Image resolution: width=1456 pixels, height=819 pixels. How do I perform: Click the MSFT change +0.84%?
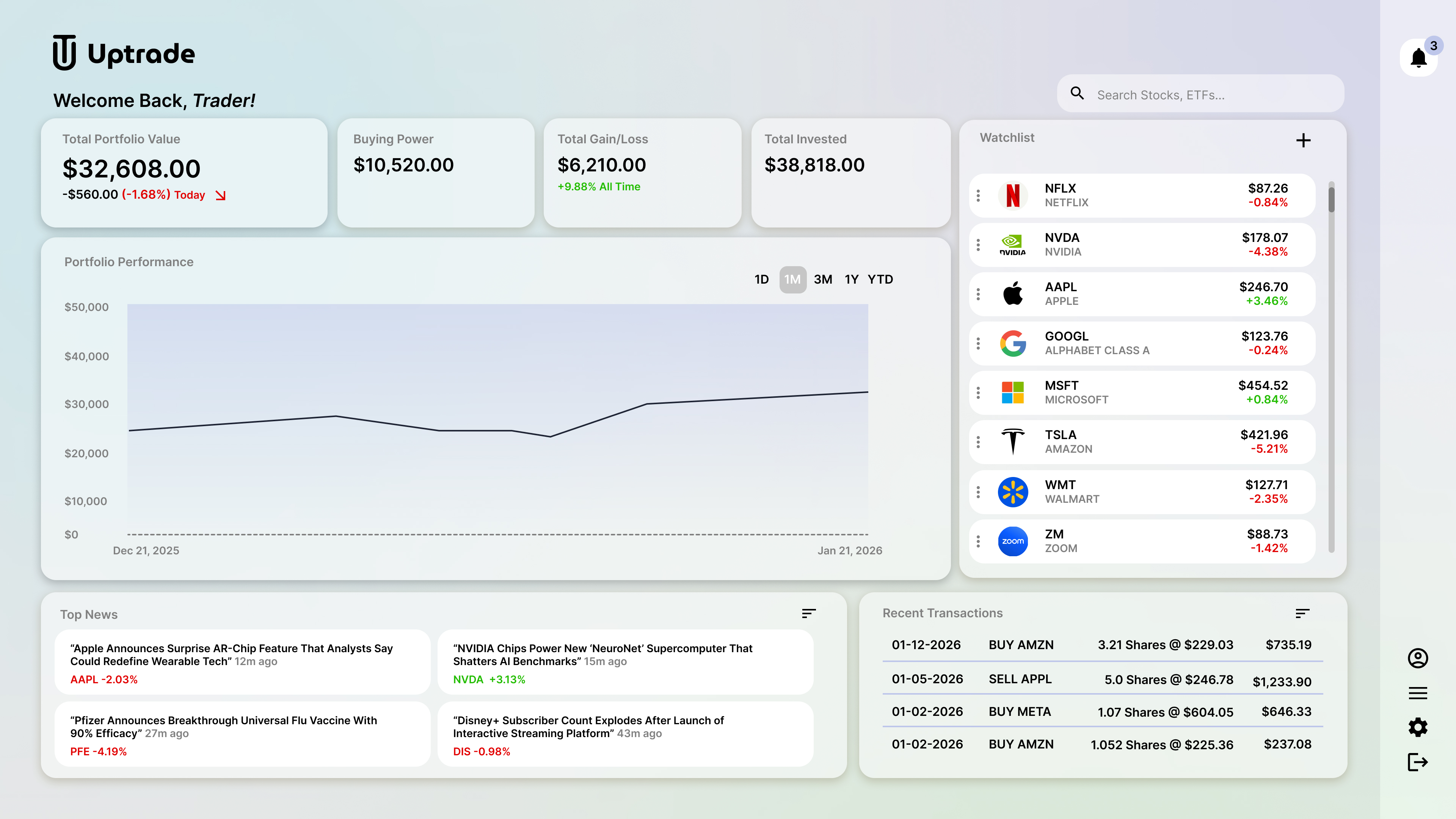point(1267,400)
